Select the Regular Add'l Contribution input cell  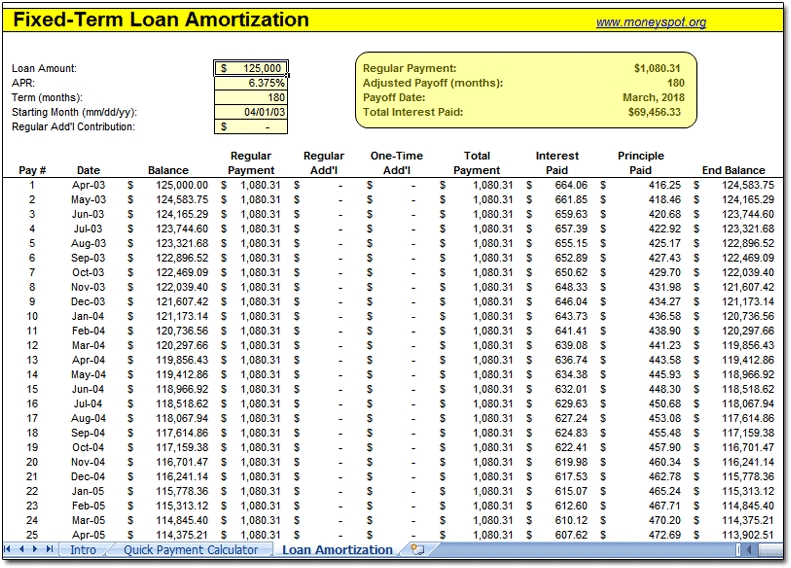click(251, 127)
